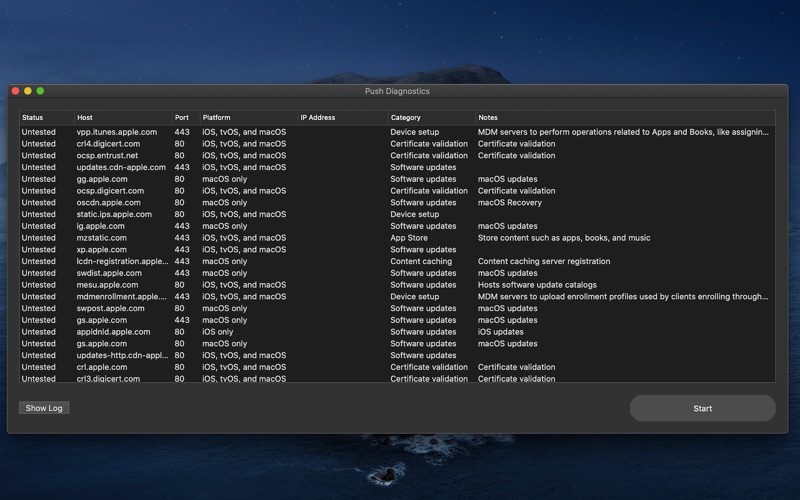The height and width of the screenshot is (500, 800).
Task: Minimize the Push Diagnostics window
Action: click(28, 91)
